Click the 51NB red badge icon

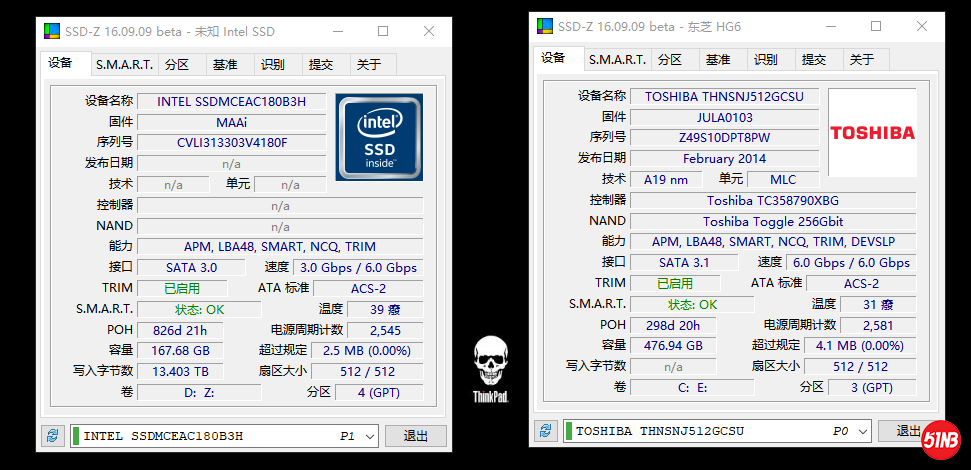940,439
